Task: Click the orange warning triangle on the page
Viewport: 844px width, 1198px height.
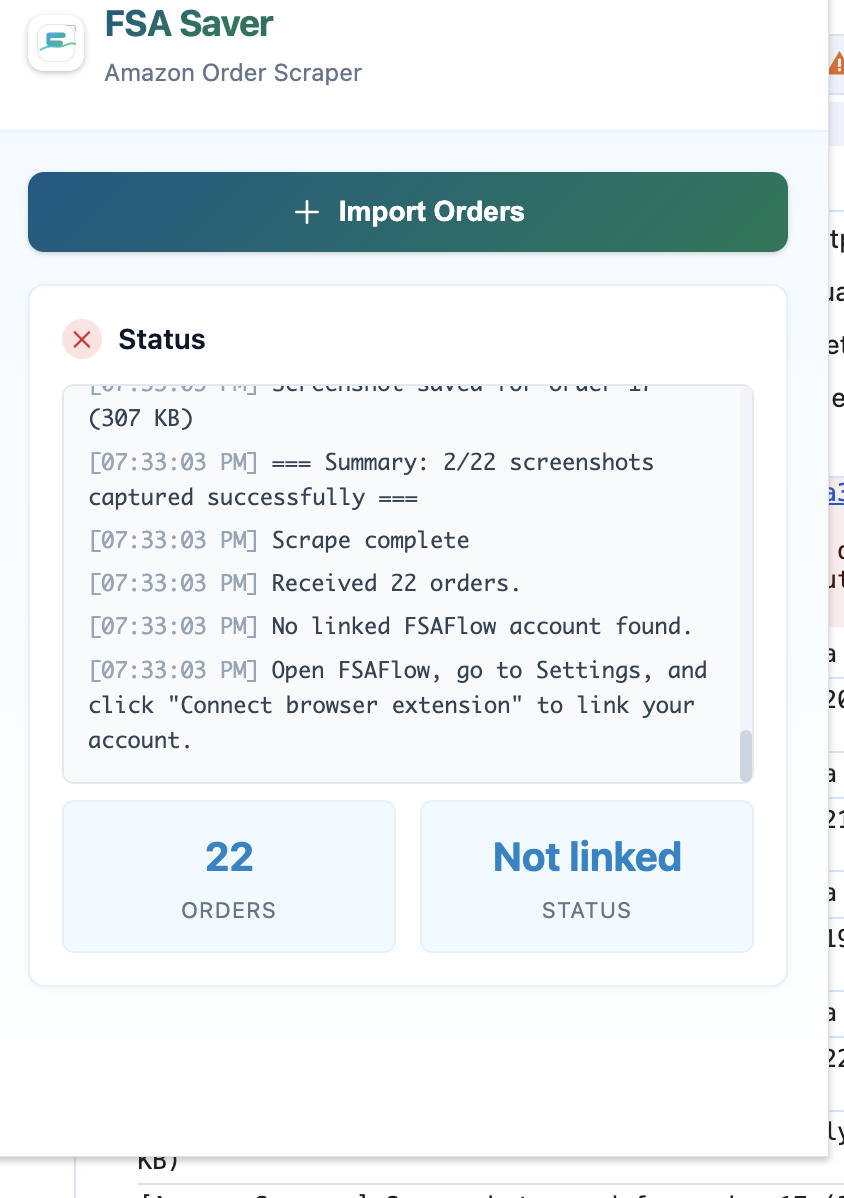Action: tap(838, 62)
